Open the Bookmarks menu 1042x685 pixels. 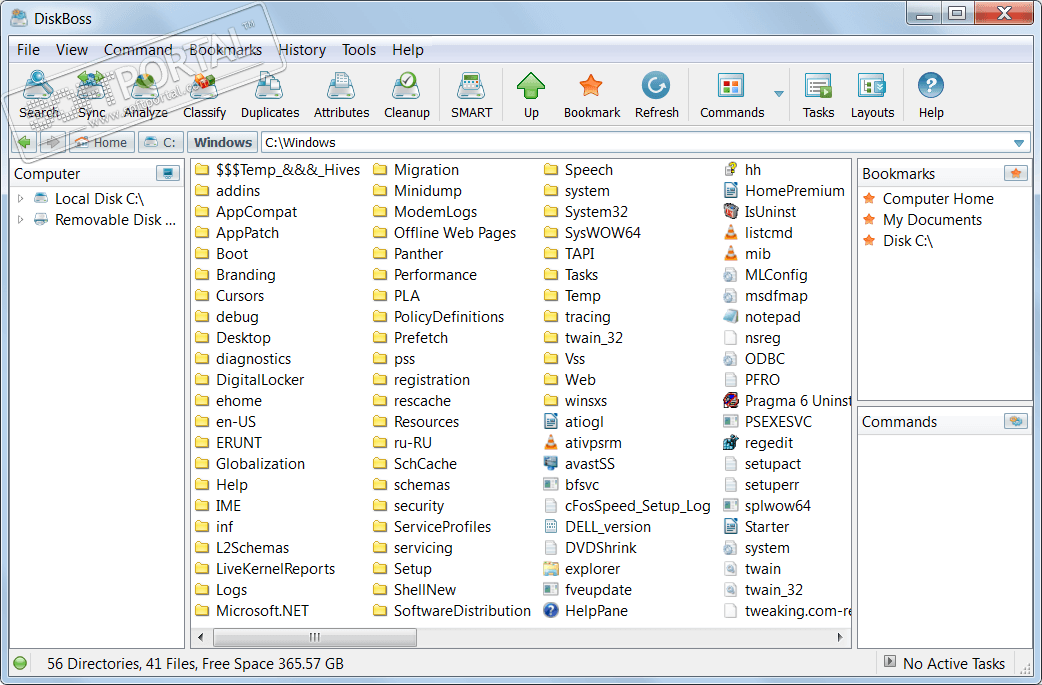point(225,50)
